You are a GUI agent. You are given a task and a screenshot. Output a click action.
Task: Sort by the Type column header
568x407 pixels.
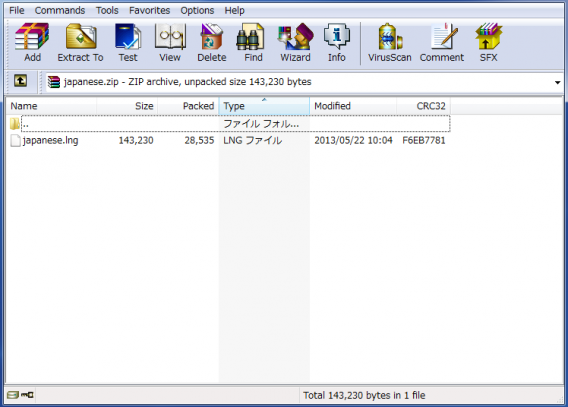(264, 106)
